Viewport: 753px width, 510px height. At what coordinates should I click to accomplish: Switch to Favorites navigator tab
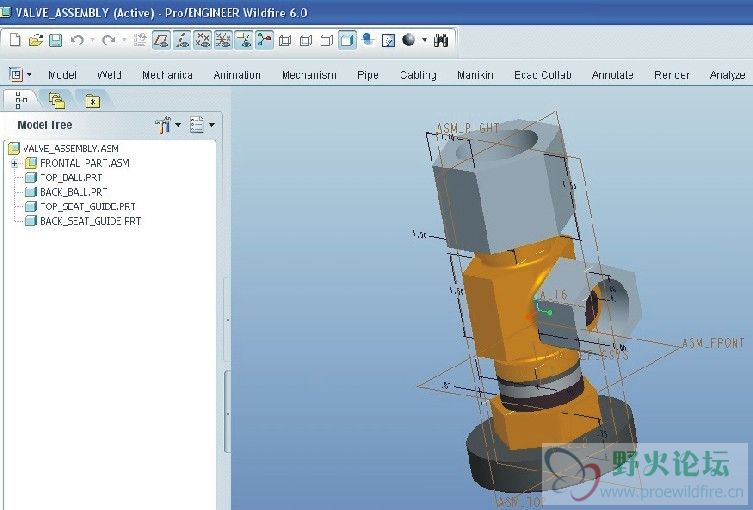(92, 101)
